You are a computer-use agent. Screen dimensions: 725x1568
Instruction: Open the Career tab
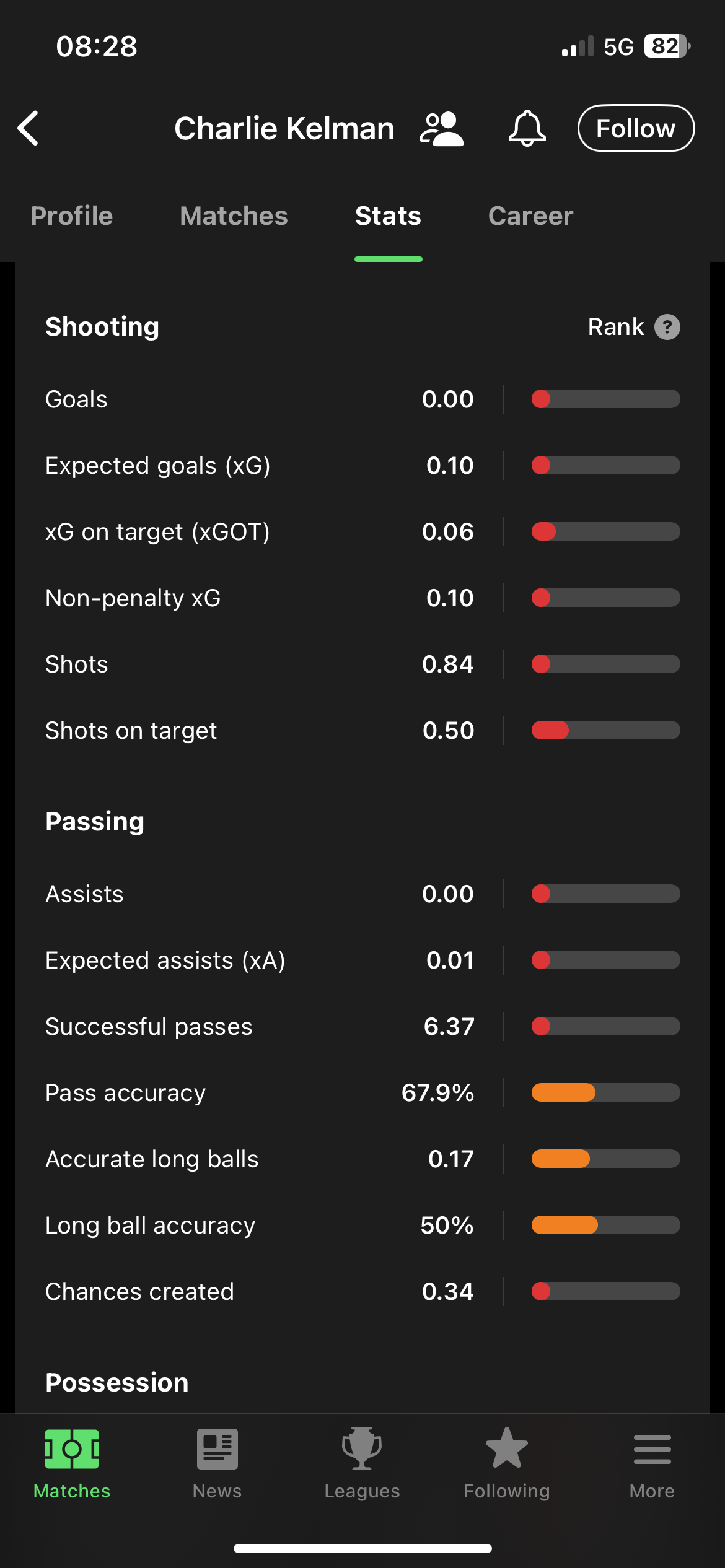(530, 216)
